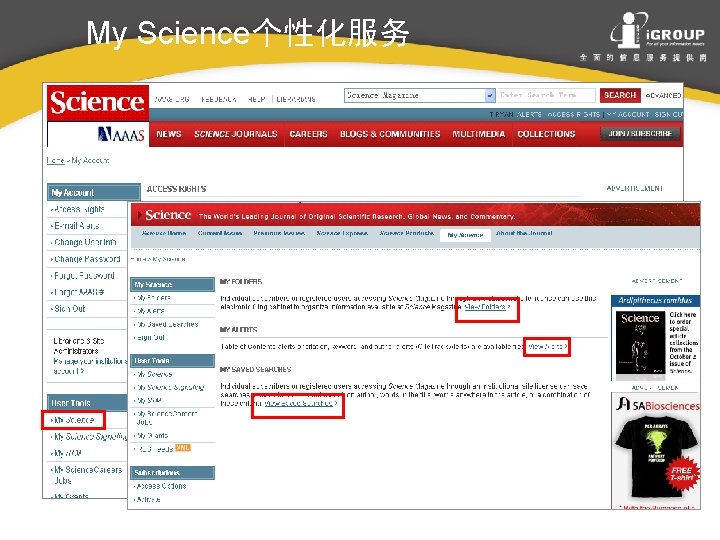Click the JOIN / SUBSCRIBE button
The height and width of the screenshot is (540, 720).
[x=640, y=134]
